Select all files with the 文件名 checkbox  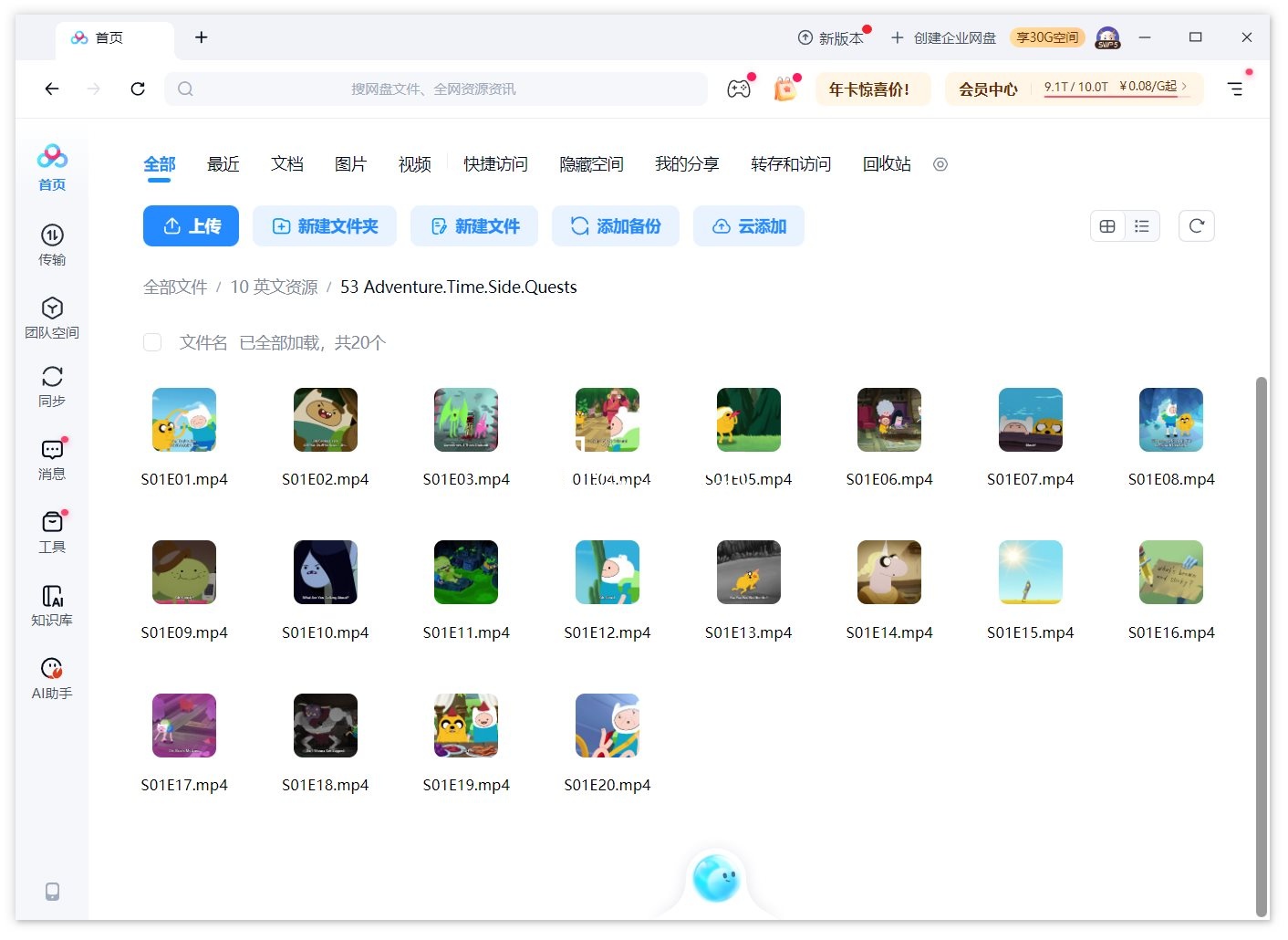pos(152,342)
